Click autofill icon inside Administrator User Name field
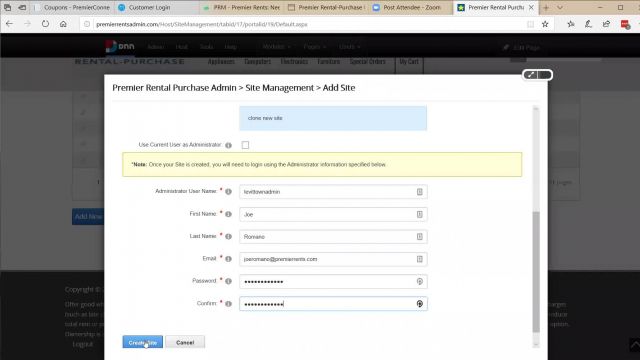 pyautogui.click(x=420, y=192)
